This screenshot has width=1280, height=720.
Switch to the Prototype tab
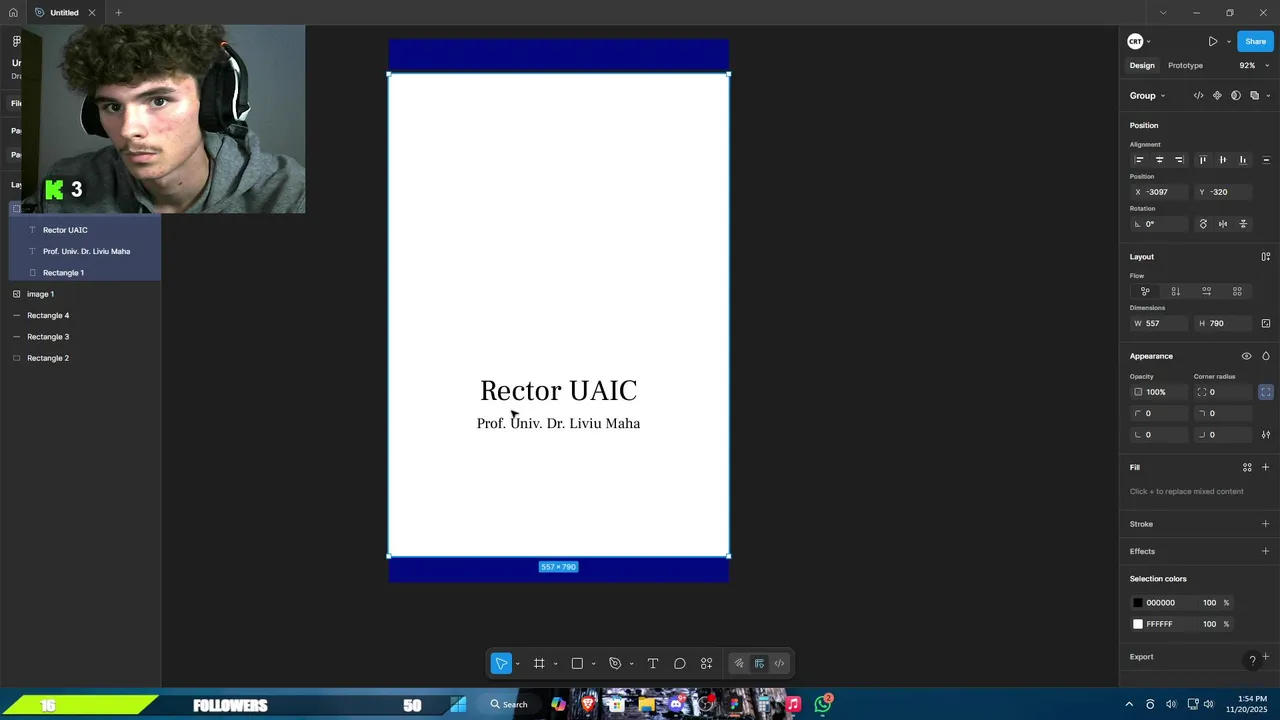[x=1185, y=66]
